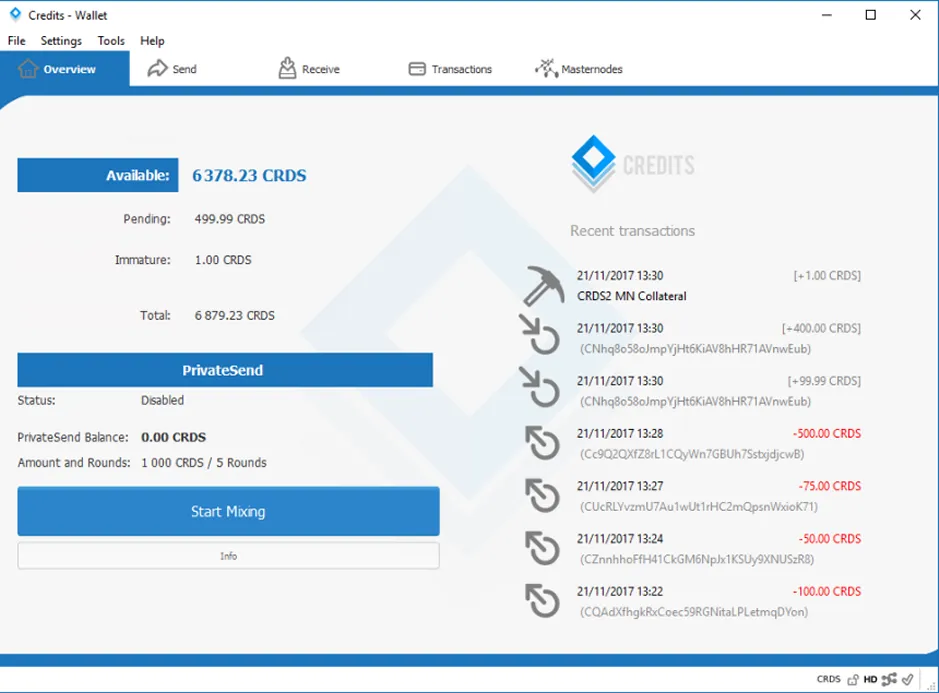Minimize the Credits Wallet window
This screenshot has width=939, height=693.
[x=827, y=15]
